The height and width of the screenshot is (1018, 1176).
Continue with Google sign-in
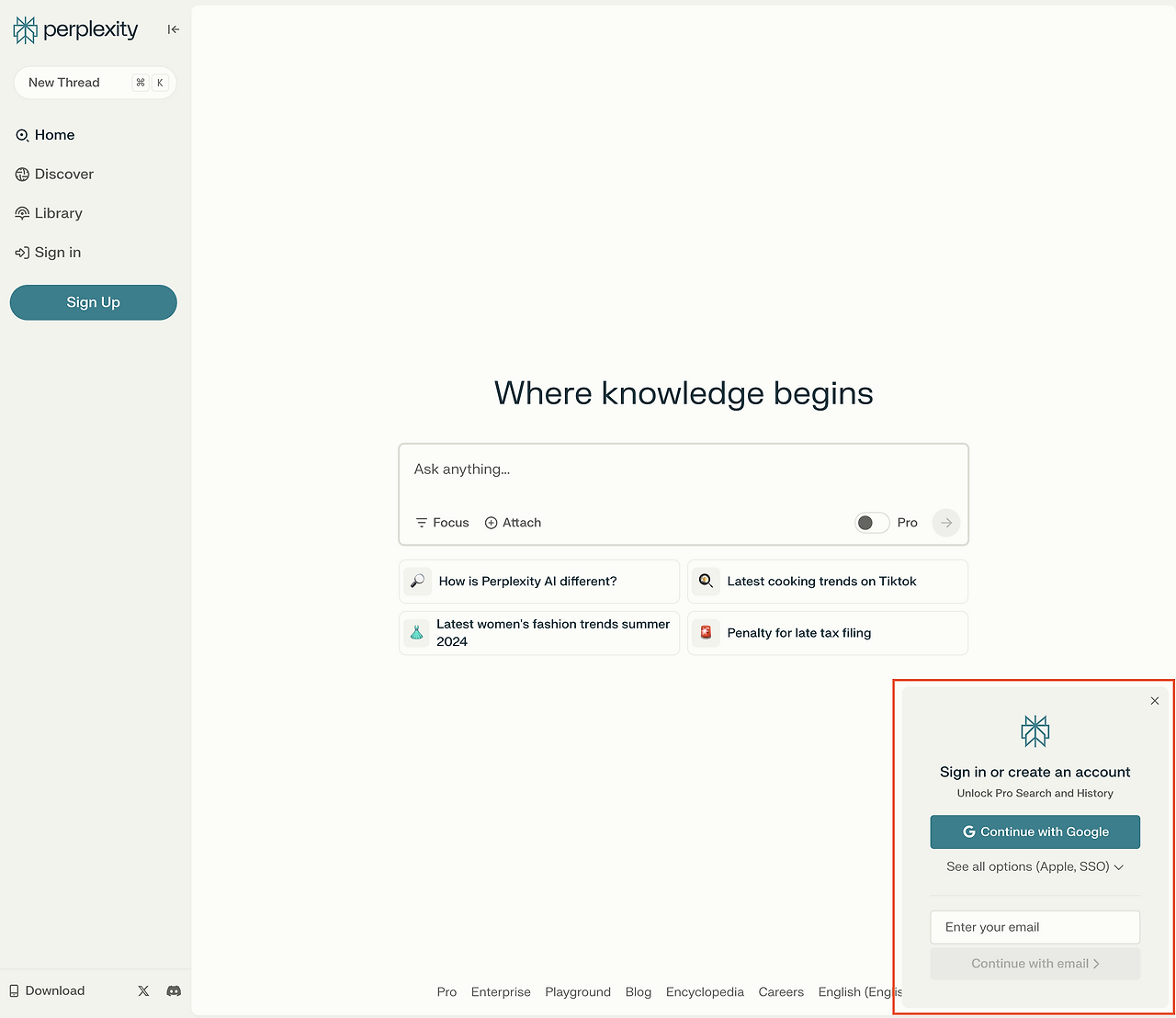pos(1035,832)
